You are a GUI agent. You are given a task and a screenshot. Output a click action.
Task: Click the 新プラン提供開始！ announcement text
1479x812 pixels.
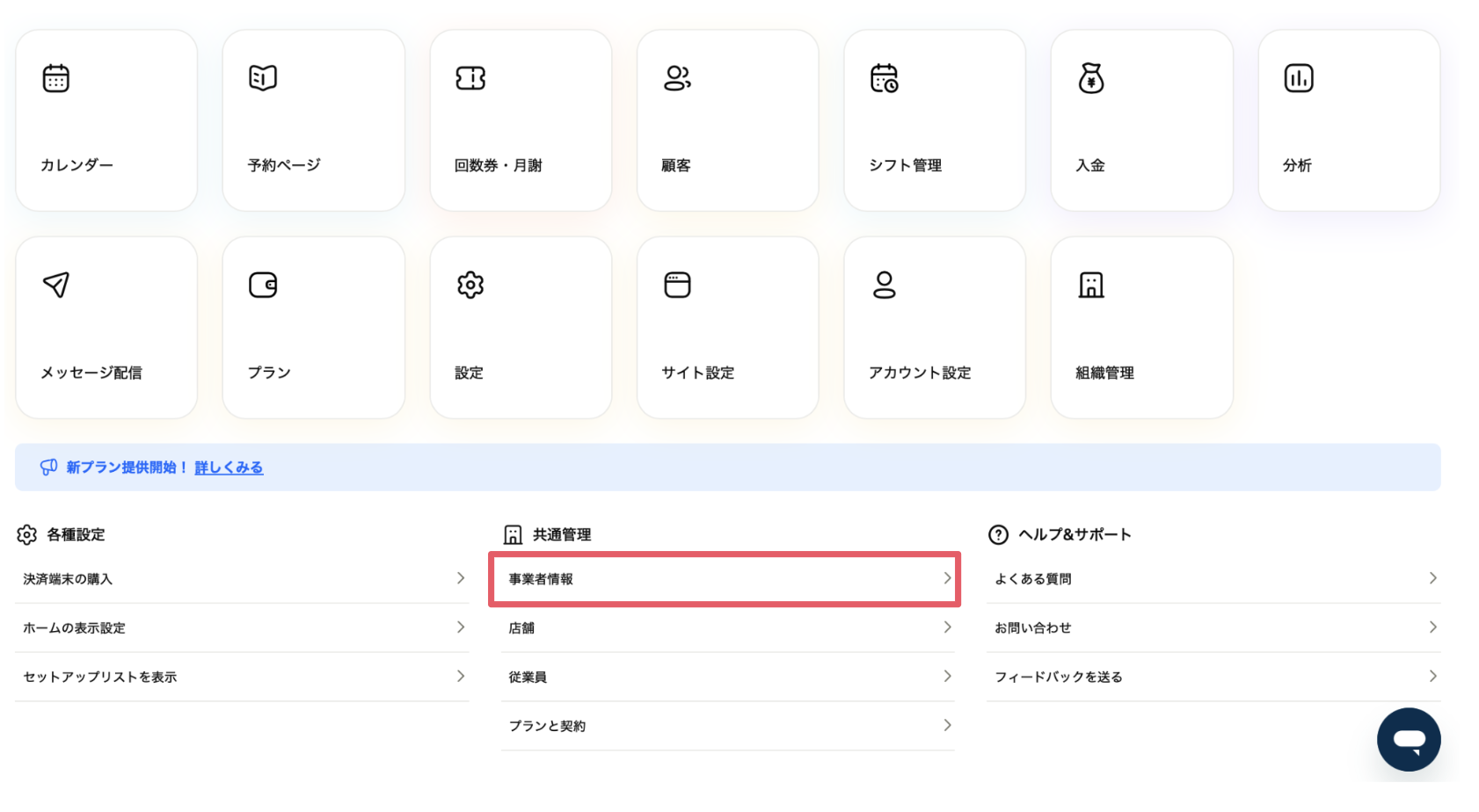[127, 468]
